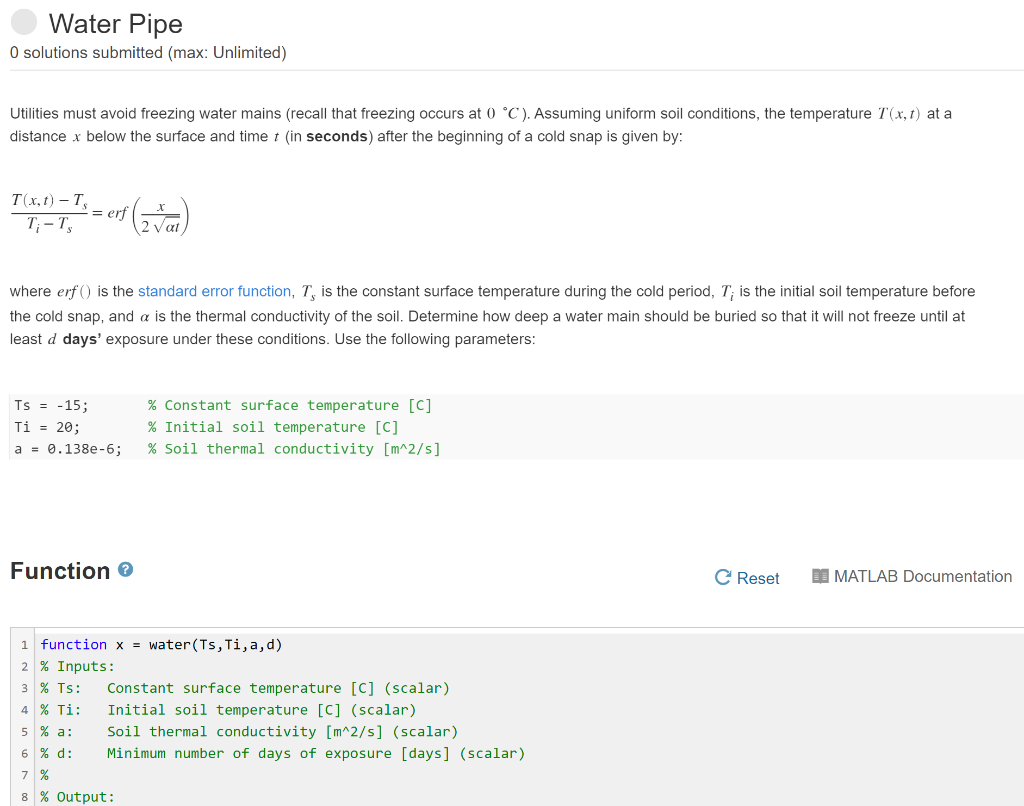Click line number 1 in the editor gutter
Viewport: 1024px width, 806px height.
pyautogui.click(x=23, y=644)
